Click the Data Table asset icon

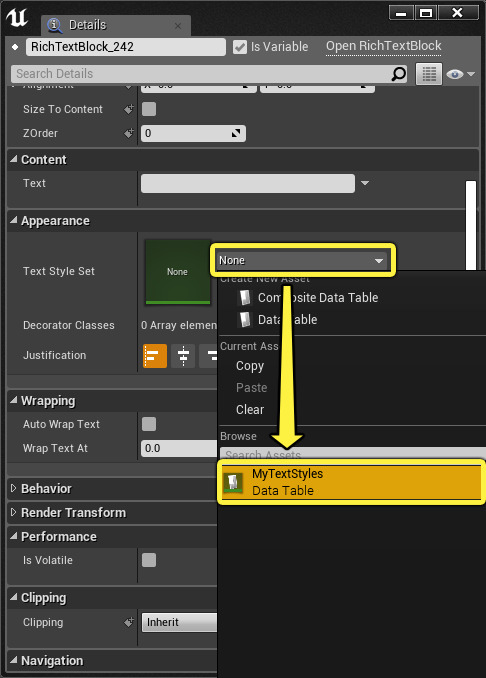[x=245, y=319]
